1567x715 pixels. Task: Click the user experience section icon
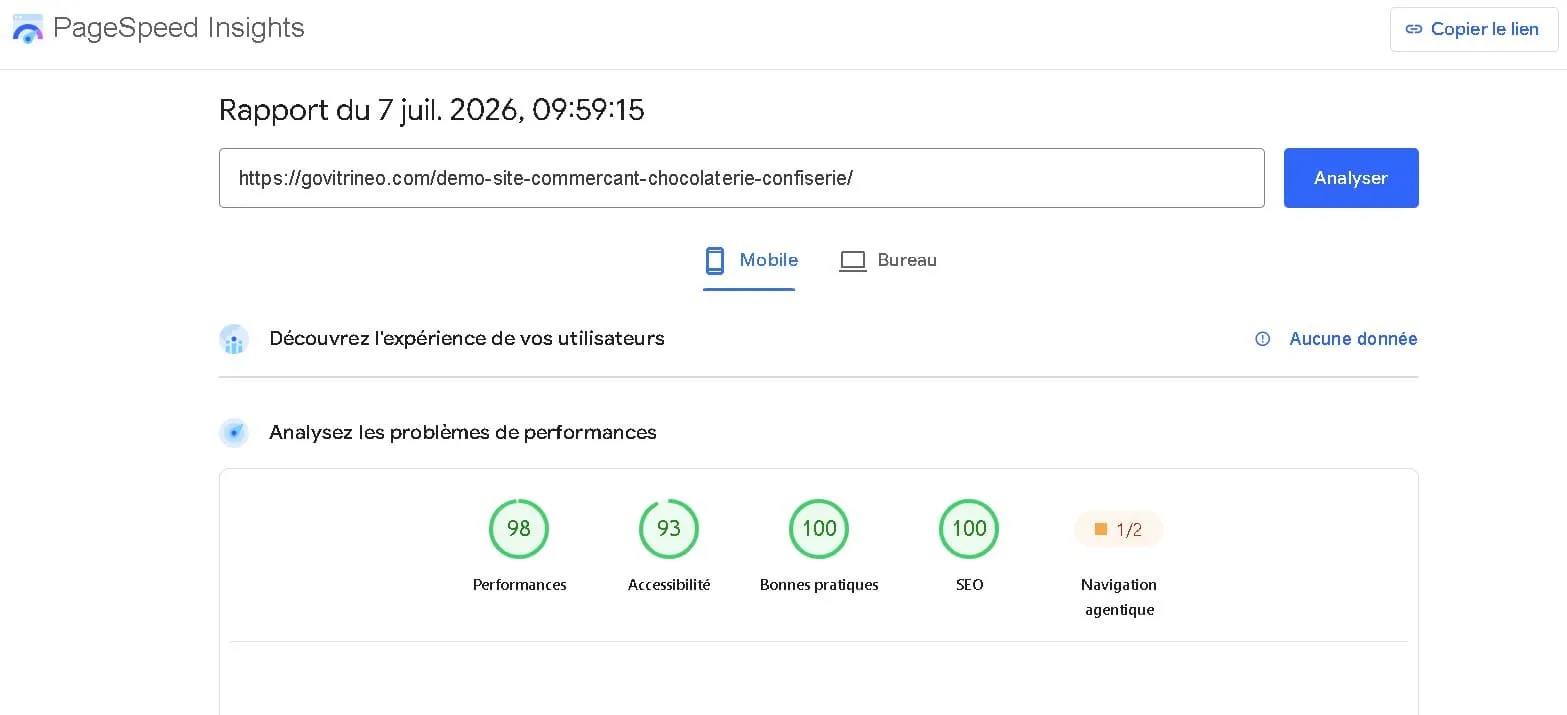coord(234,339)
